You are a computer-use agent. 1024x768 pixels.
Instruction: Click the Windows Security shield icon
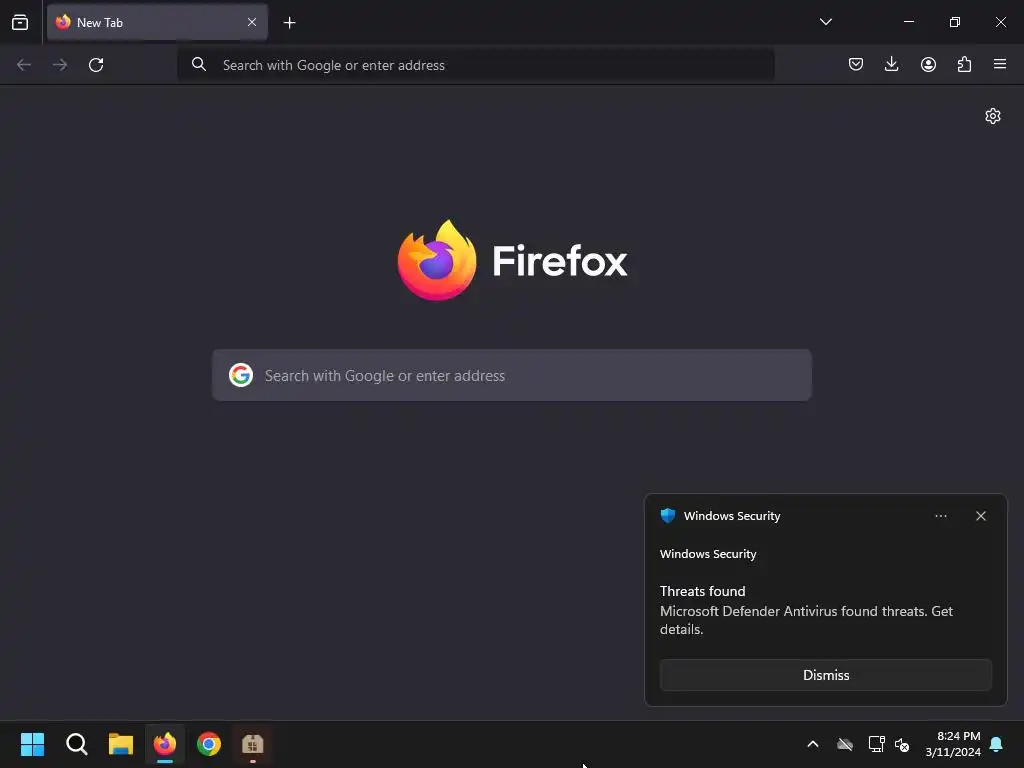pyautogui.click(x=667, y=516)
